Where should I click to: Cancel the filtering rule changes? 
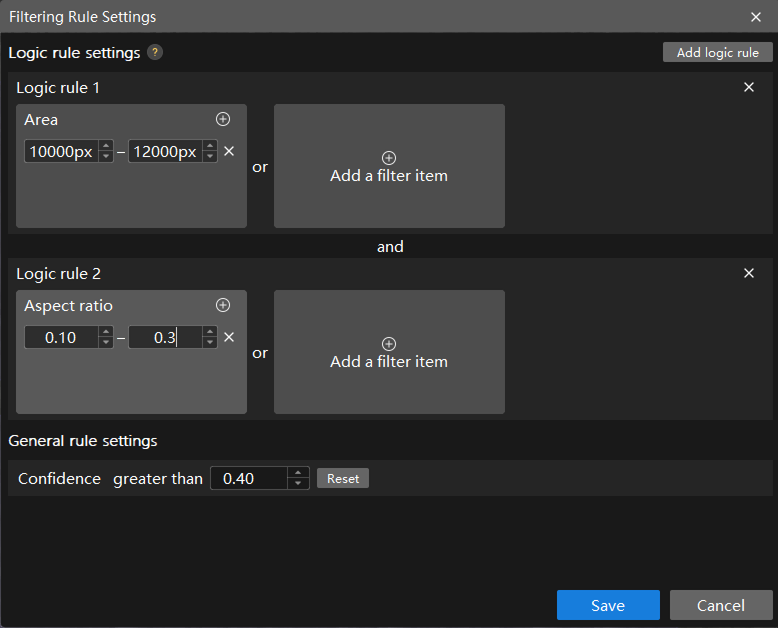(x=721, y=605)
